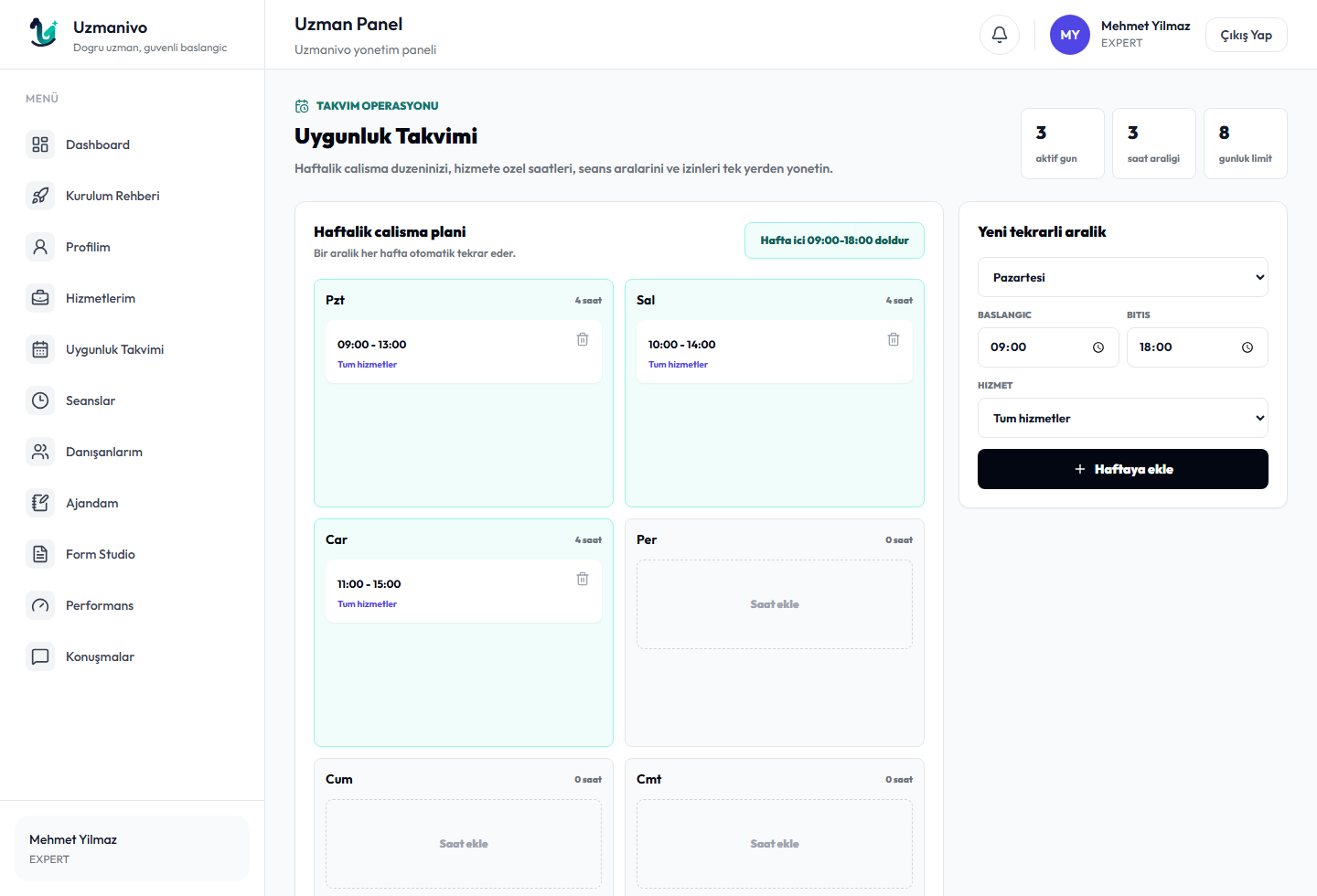
Task: Click Hafta ici 09:00-18:00 doldur
Action: click(x=834, y=240)
